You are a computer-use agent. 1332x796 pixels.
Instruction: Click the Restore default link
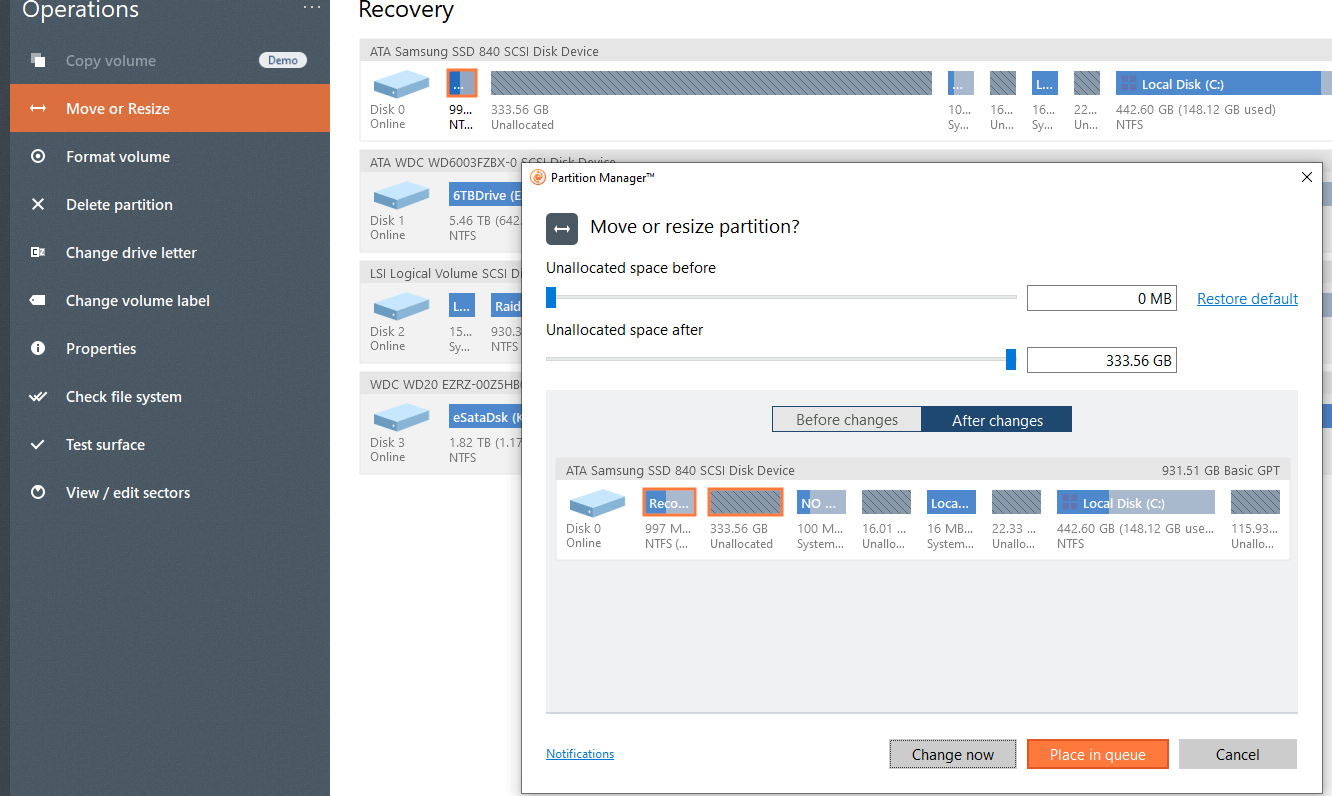1247,298
